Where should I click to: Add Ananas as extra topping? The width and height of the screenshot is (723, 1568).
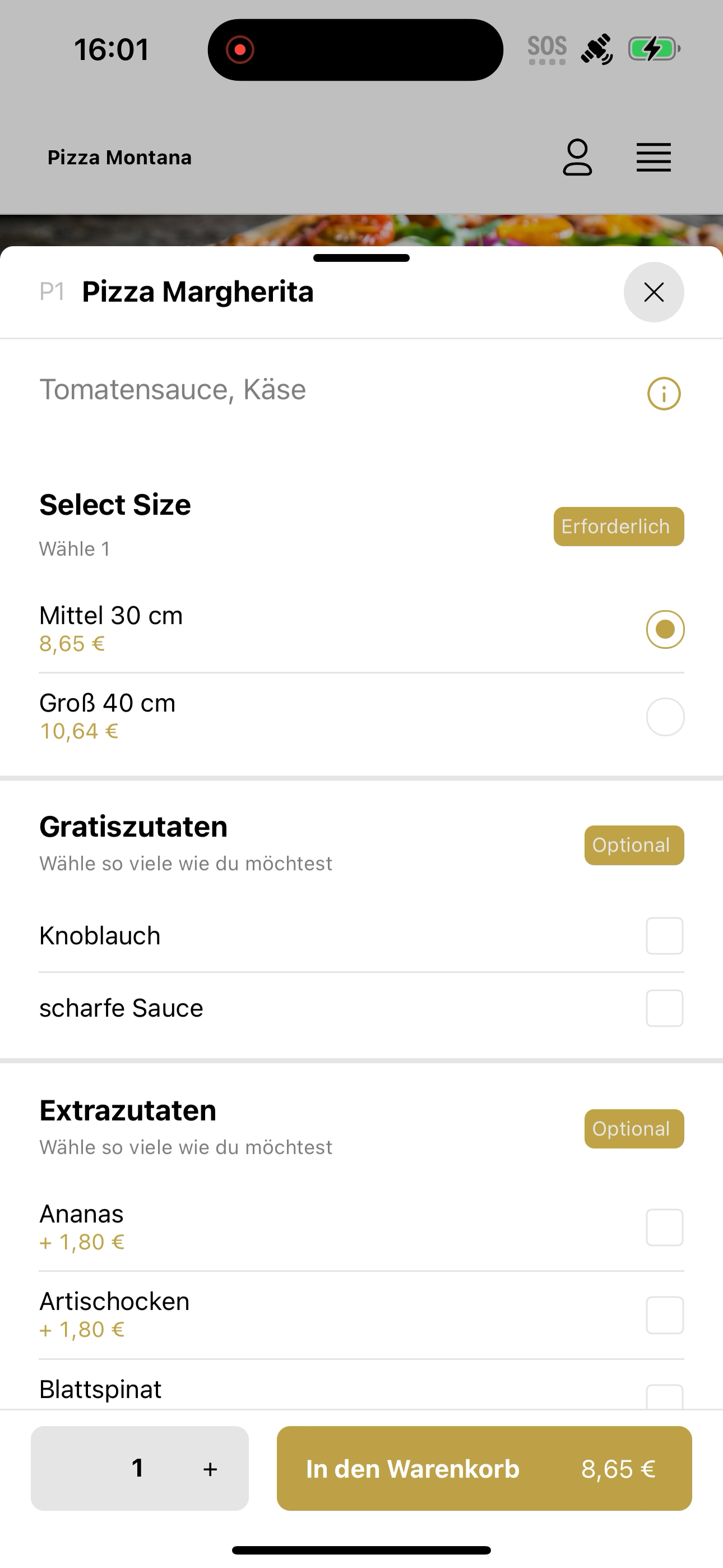click(665, 1227)
